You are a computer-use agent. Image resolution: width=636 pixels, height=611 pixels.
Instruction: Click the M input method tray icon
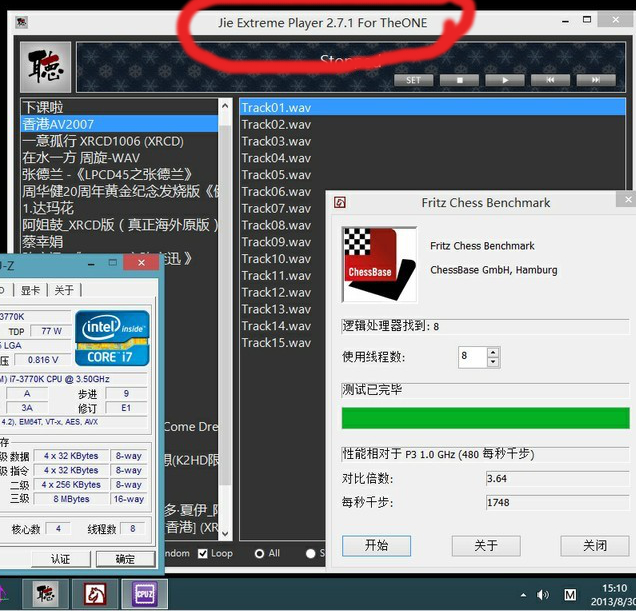[570, 595]
